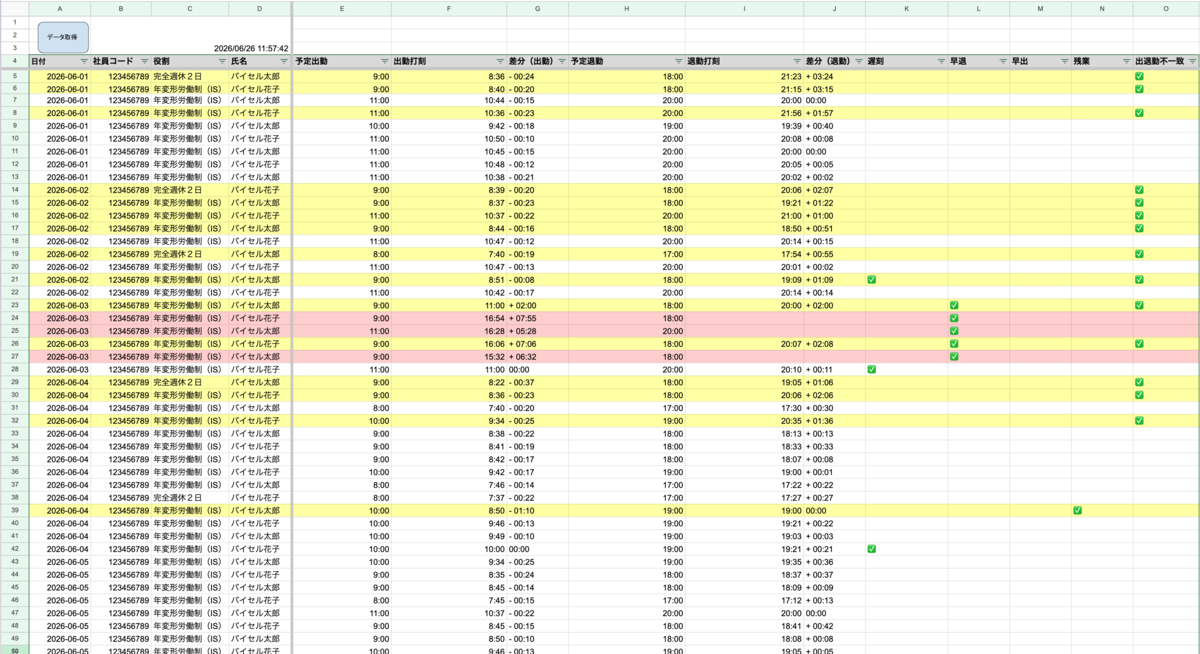This screenshot has width=1200, height=654.
Task: Uncheck 出退勤不一致 checkbox in row 8
Action: (x=1139, y=114)
